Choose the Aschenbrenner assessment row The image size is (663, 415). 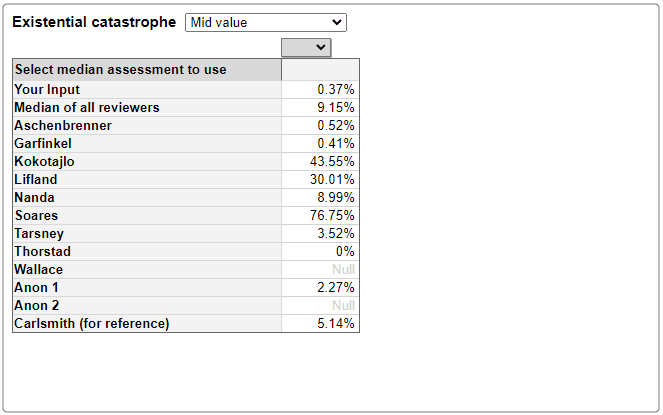(x=186, y=126)
